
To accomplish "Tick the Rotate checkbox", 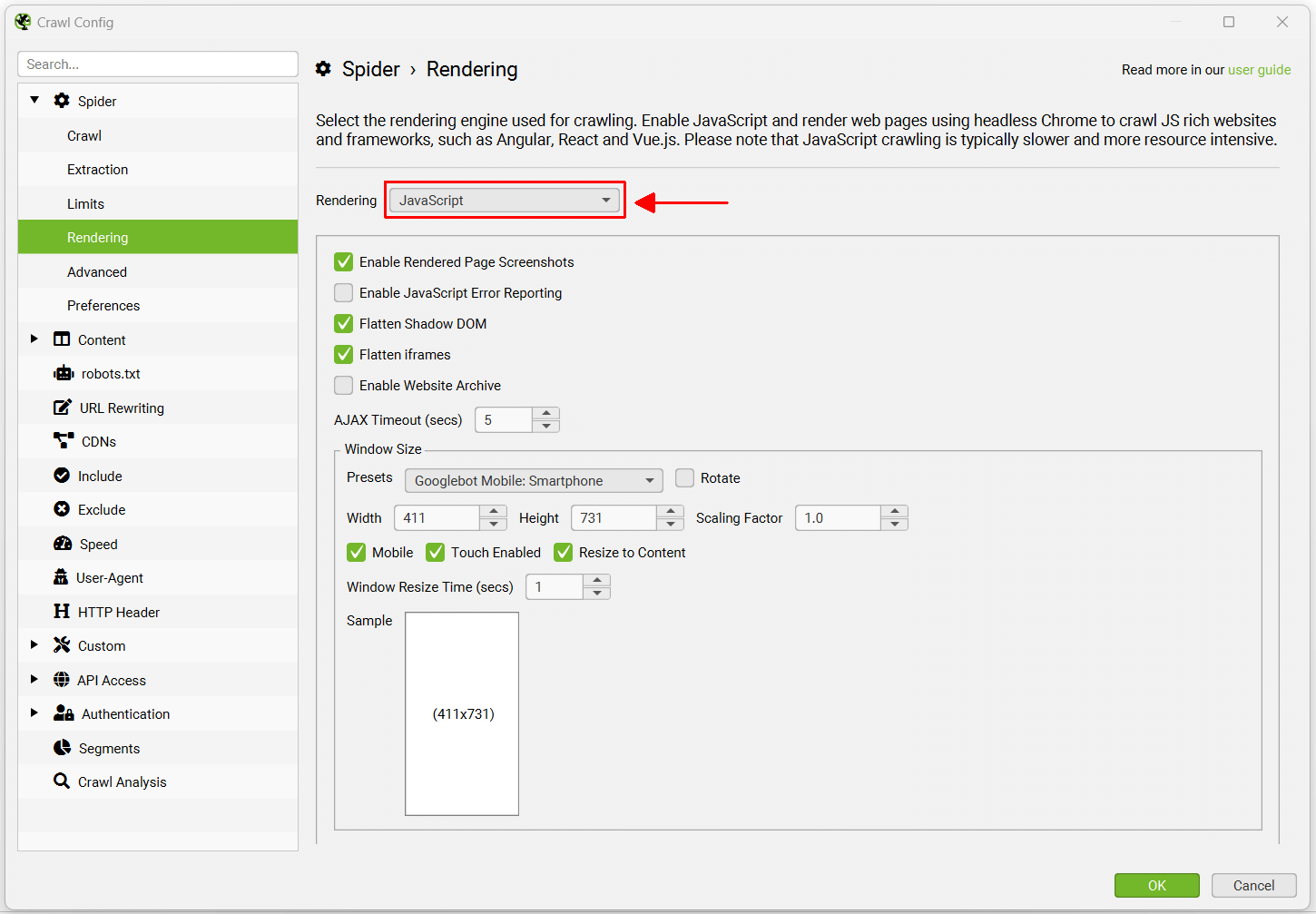I will click(685, 478).
